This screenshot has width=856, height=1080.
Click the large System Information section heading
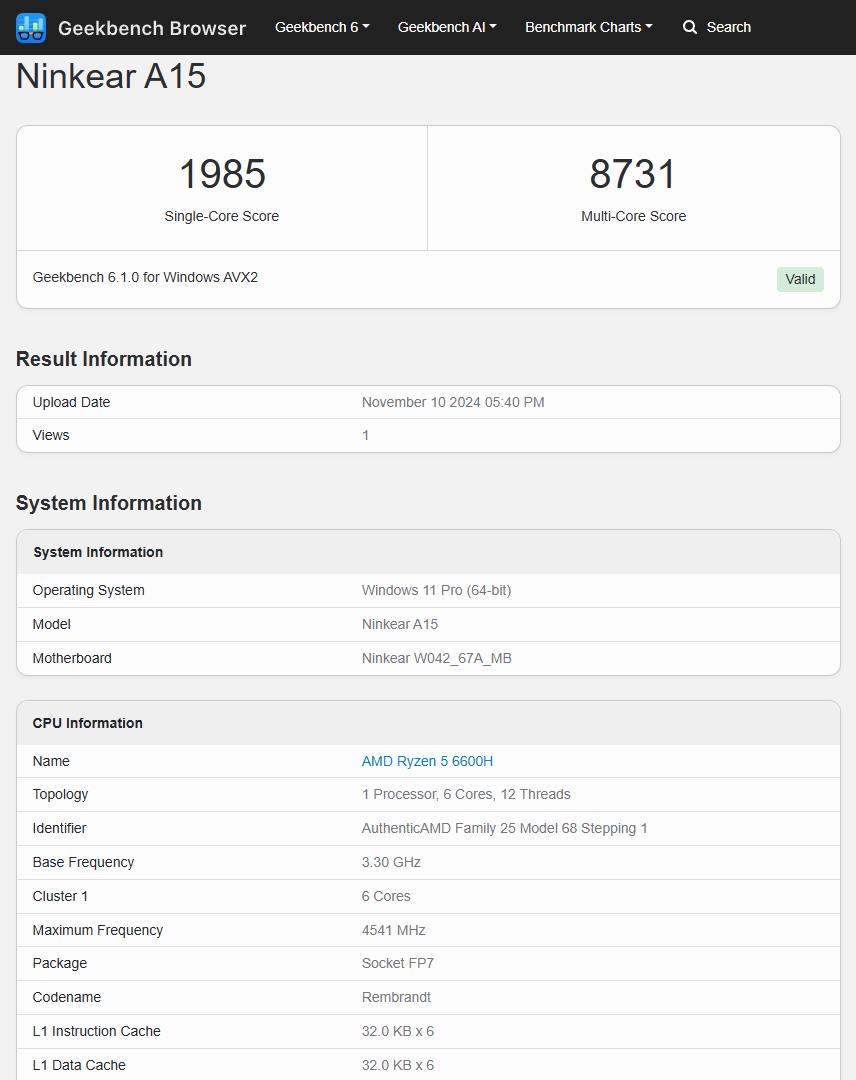pos(109,503)
